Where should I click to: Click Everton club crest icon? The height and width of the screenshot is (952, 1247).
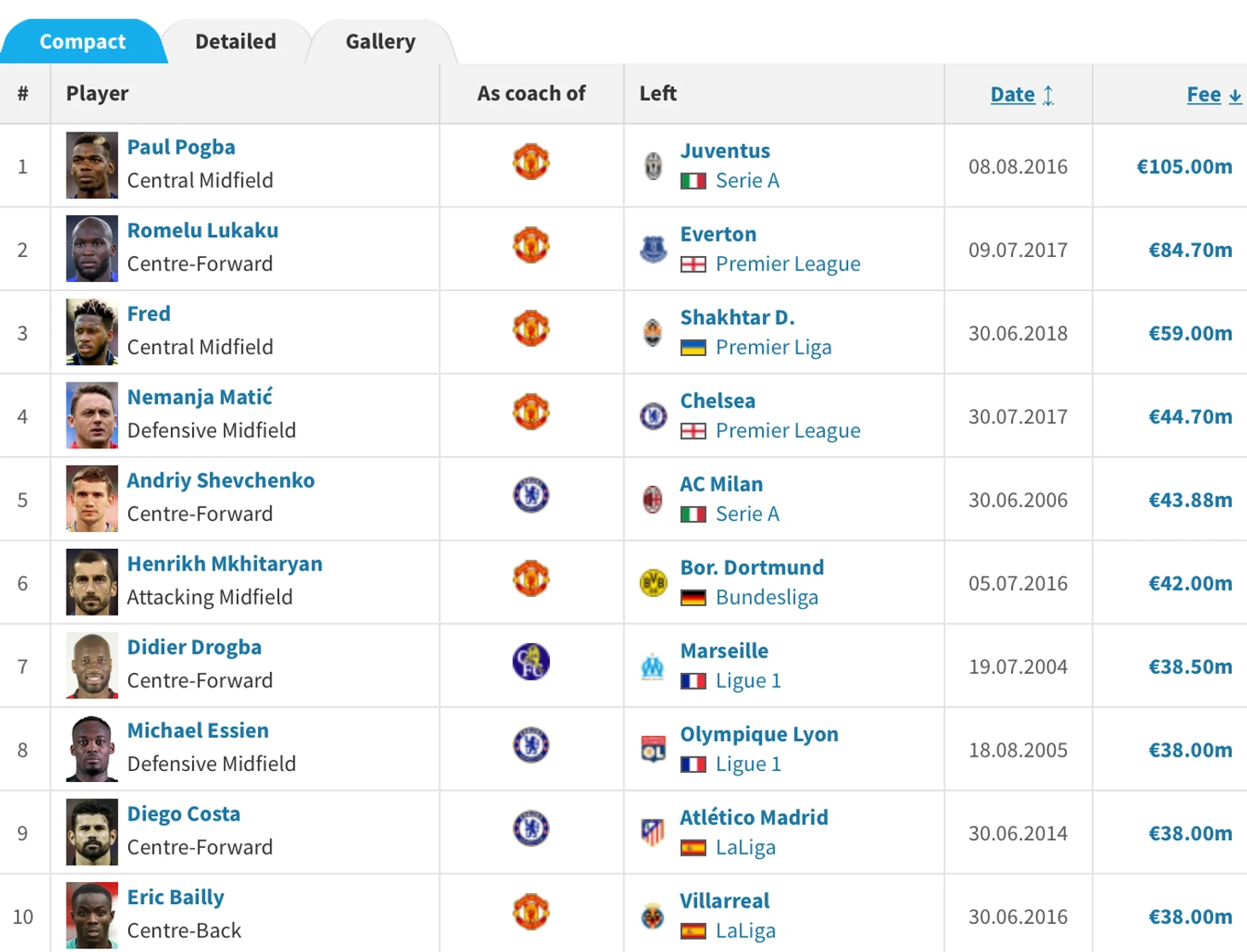(653, 249)
